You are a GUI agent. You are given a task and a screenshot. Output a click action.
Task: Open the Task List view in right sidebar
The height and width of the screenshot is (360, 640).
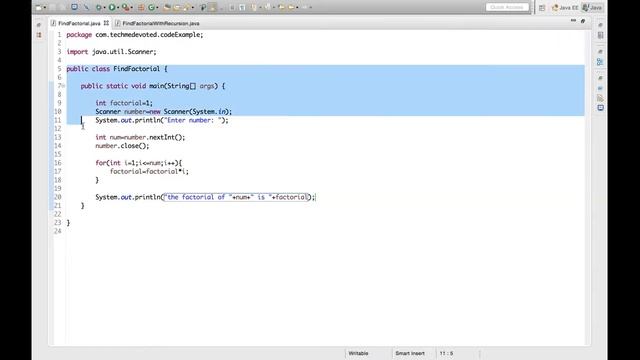click(600, 36)
